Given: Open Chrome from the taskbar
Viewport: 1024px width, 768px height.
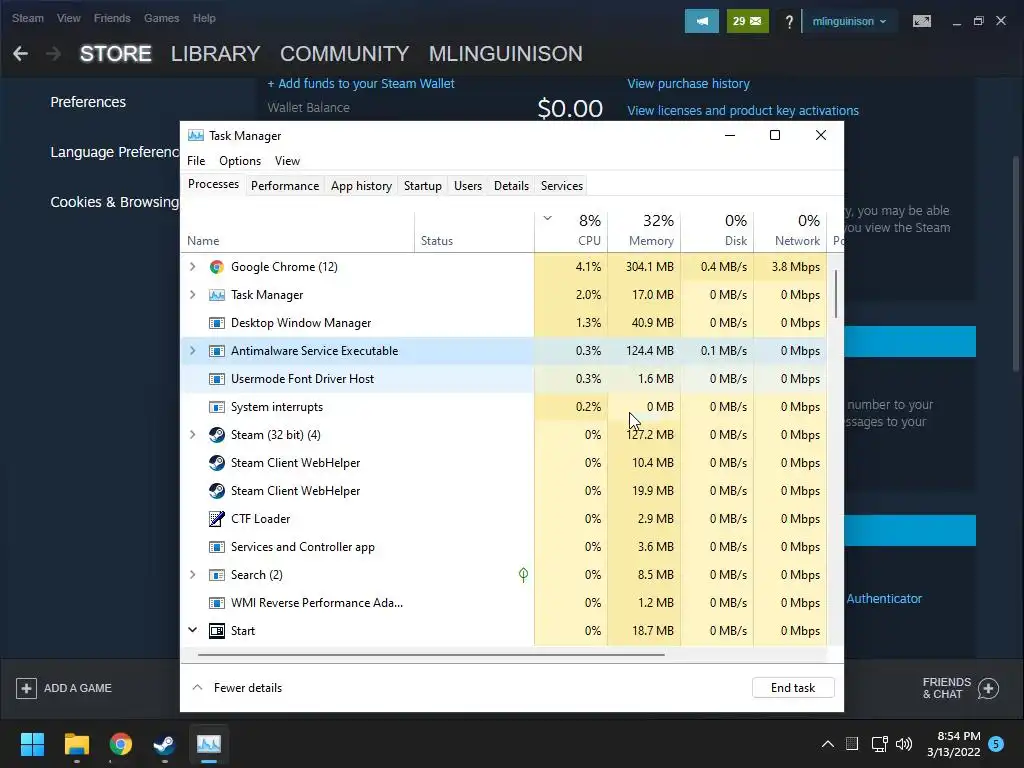Looking at the screenshot, I should point(120,744).
